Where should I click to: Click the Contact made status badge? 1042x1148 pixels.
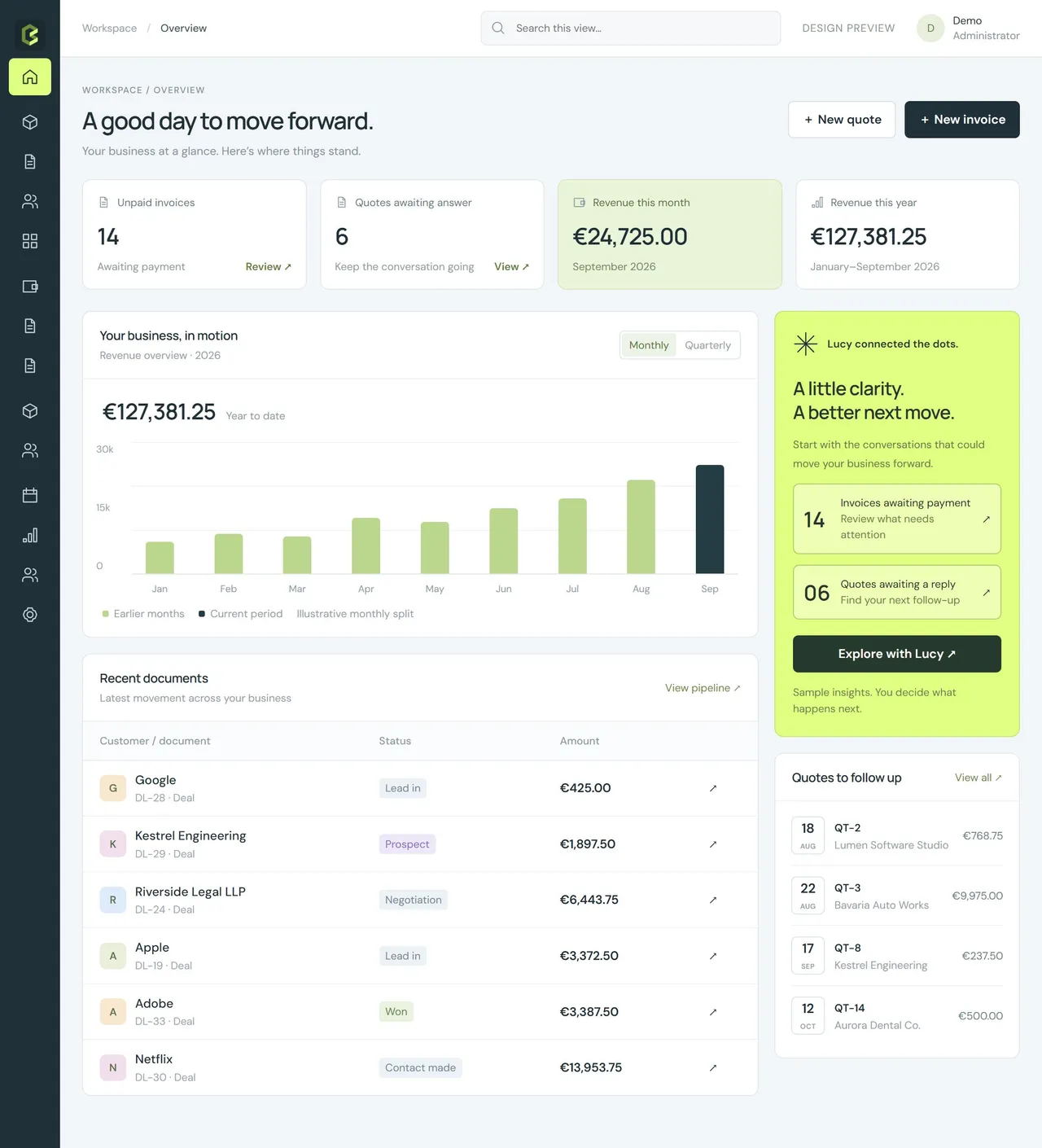(x=420, y=1067)
